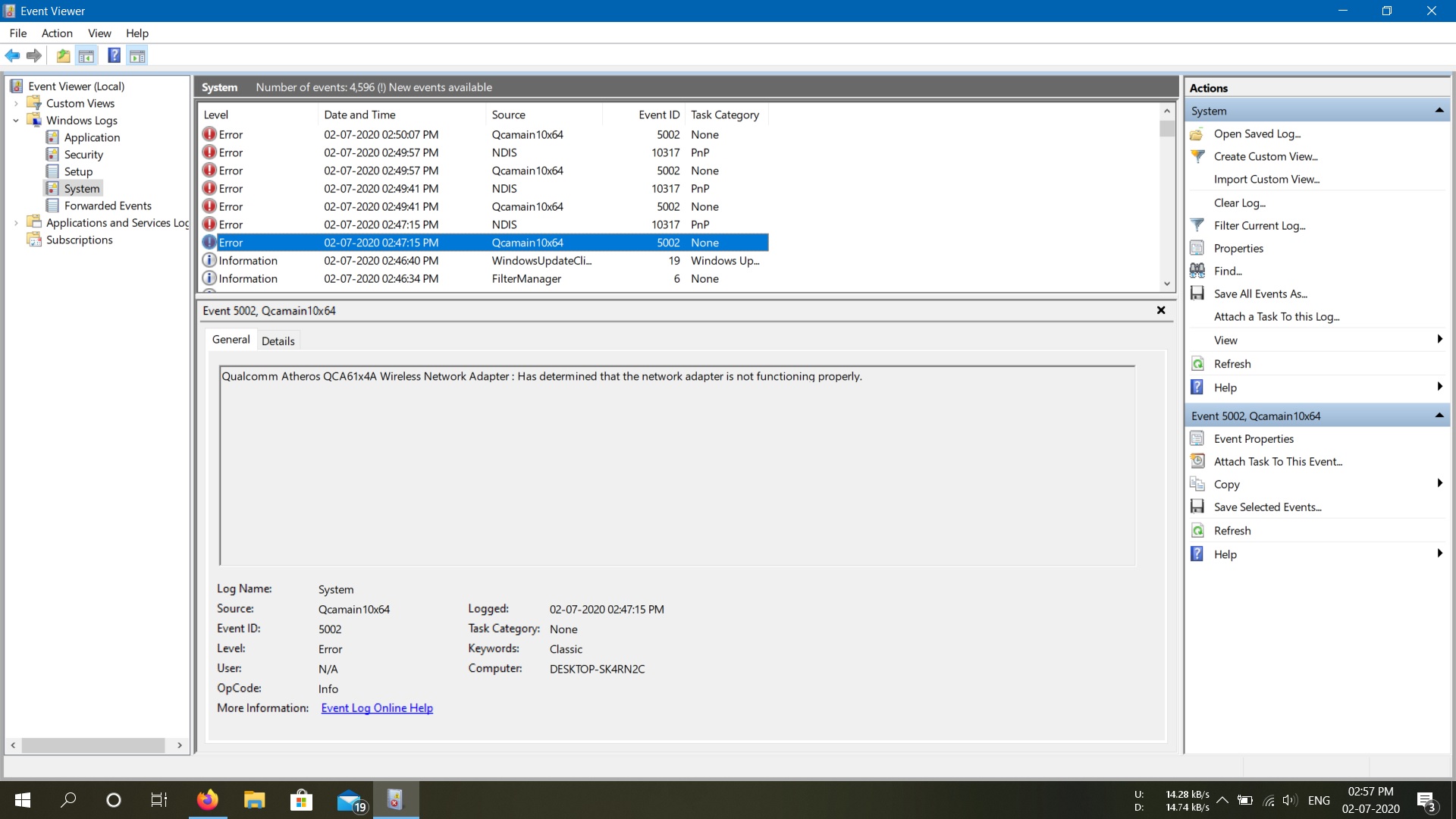This screenshot has width=1456, height=819.
Task: Click the Save Selected Events floppy icon
Action: tap(1197, 507)
